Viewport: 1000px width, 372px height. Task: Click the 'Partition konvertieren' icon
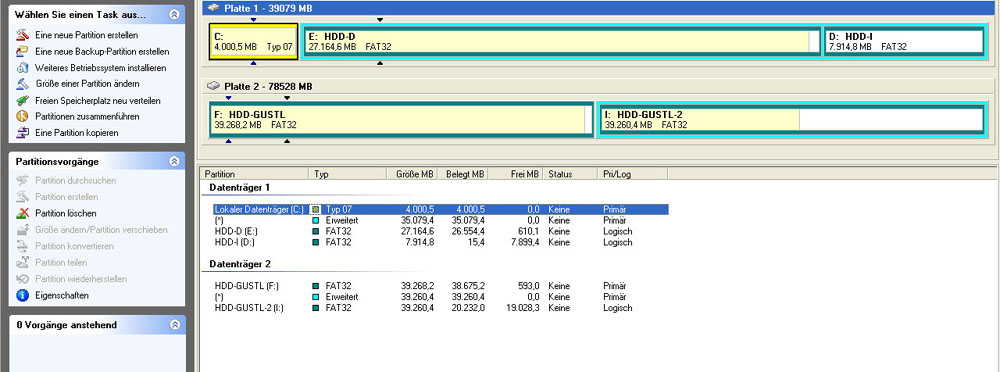(x=23, y=246)
